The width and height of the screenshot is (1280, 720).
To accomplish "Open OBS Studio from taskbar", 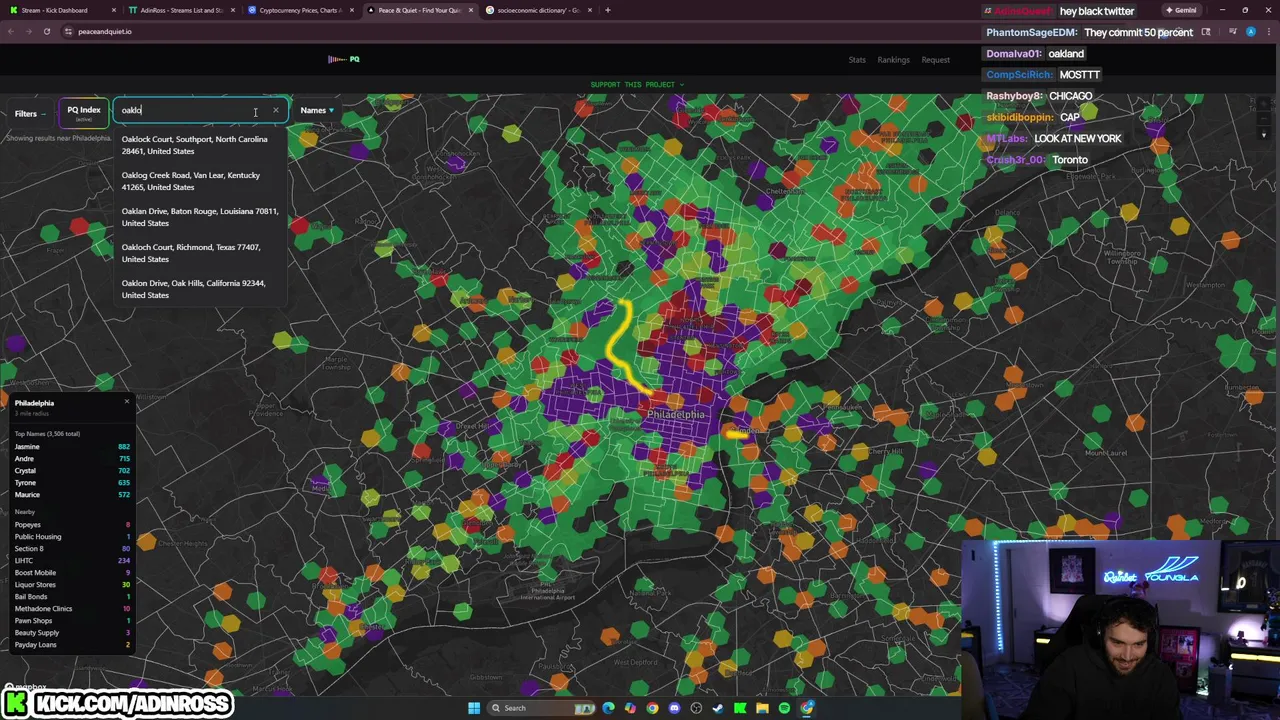I will 696,708.
